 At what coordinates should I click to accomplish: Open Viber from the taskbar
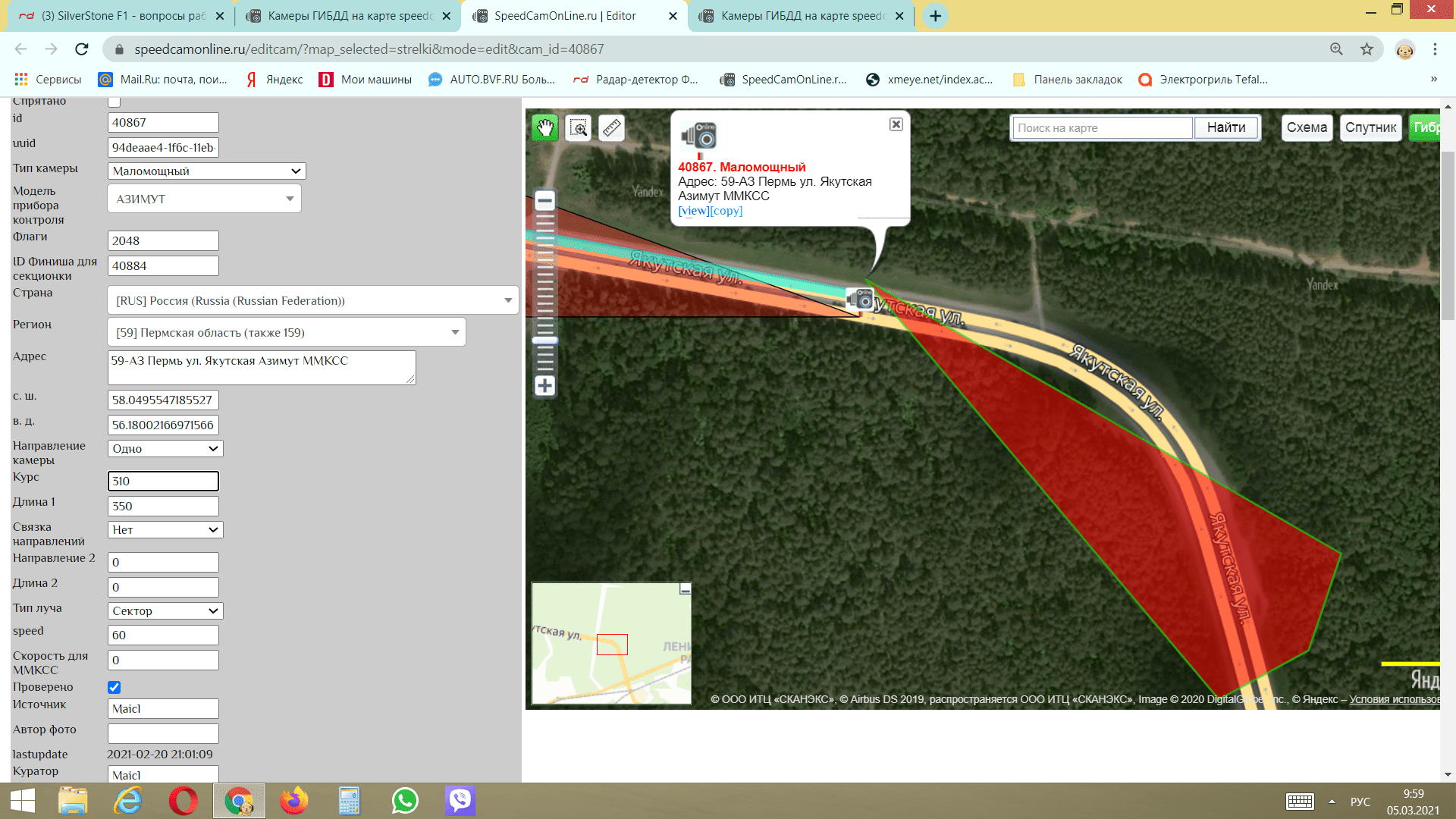tap(460, 800)
